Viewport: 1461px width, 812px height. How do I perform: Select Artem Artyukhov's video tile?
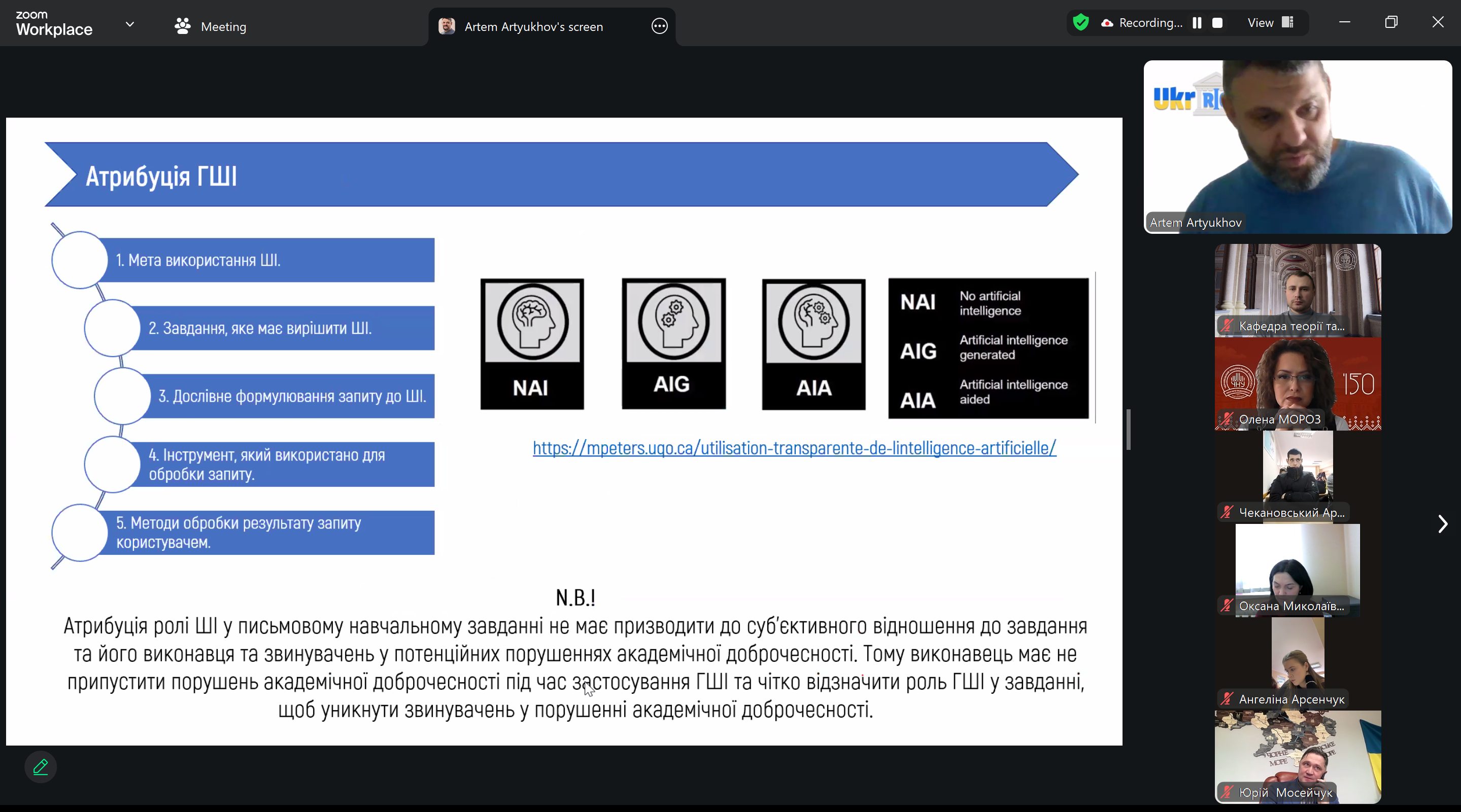(1298, 147)
